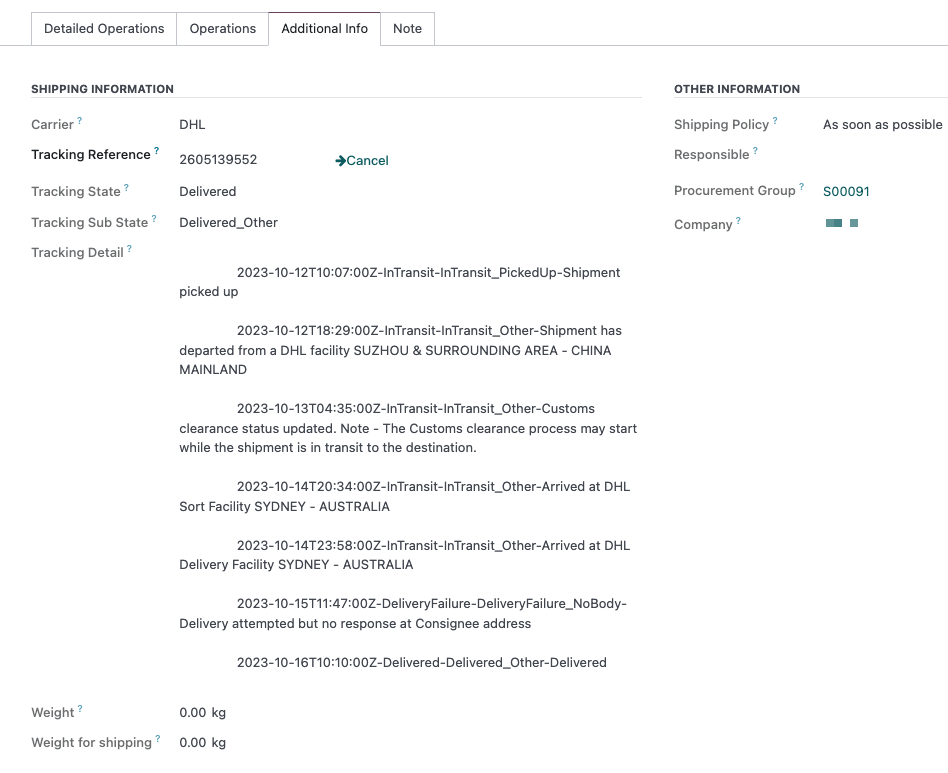Show help tooltip for Company

(x=738, y=221)
